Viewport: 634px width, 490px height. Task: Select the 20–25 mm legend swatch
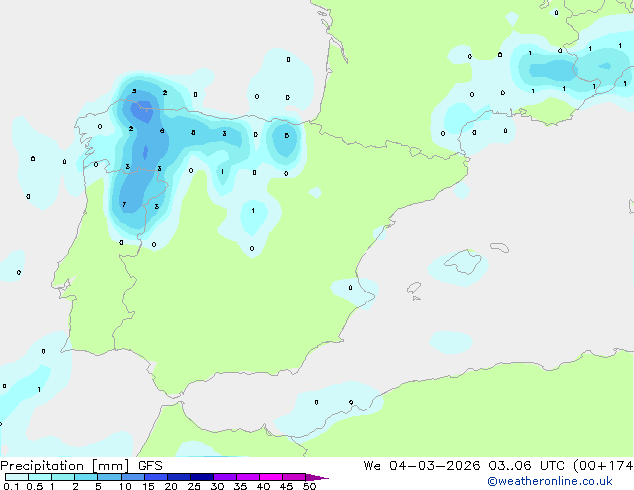(x=179, y=477)
